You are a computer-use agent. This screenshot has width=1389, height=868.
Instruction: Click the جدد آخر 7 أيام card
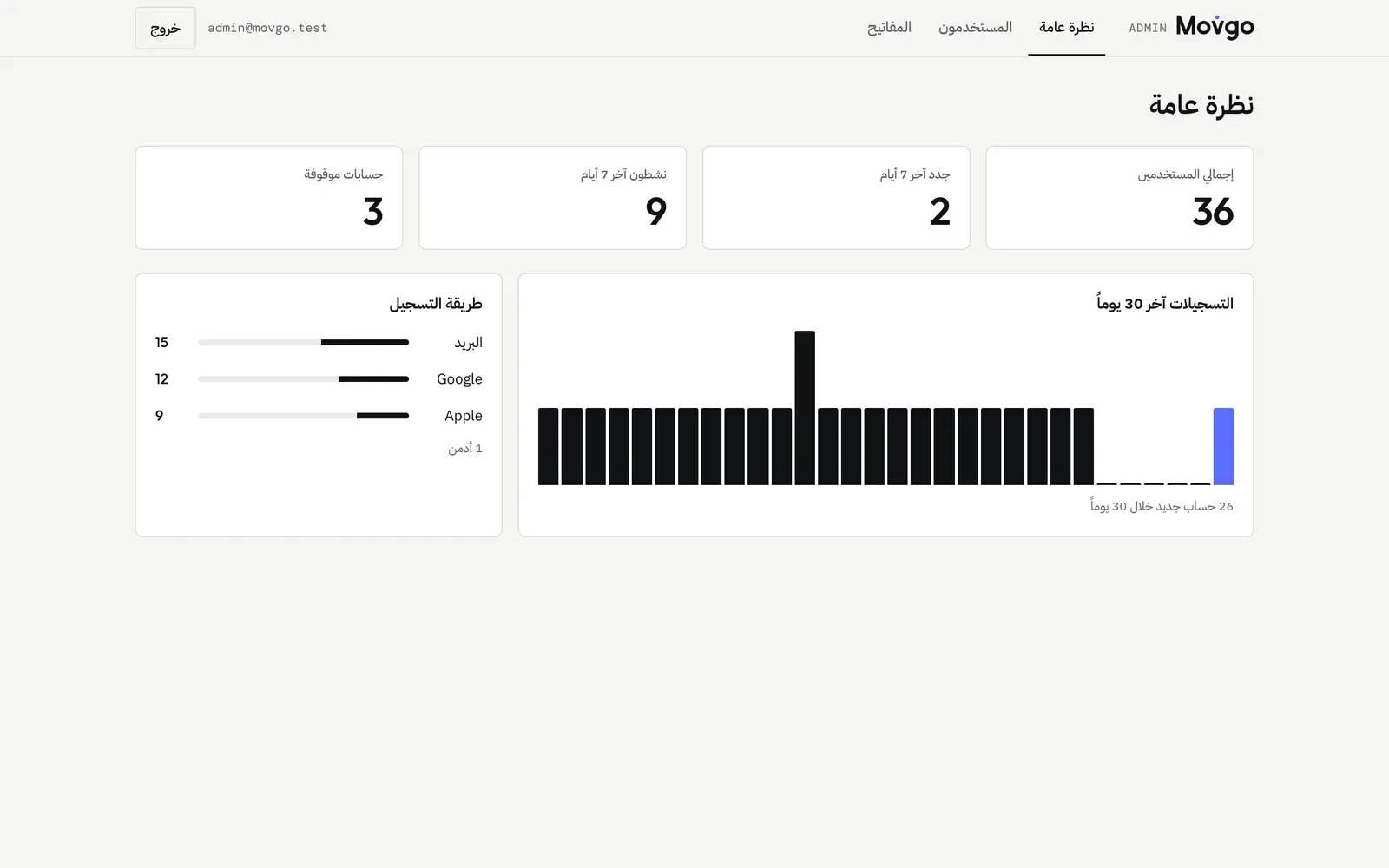pos(836,198)
